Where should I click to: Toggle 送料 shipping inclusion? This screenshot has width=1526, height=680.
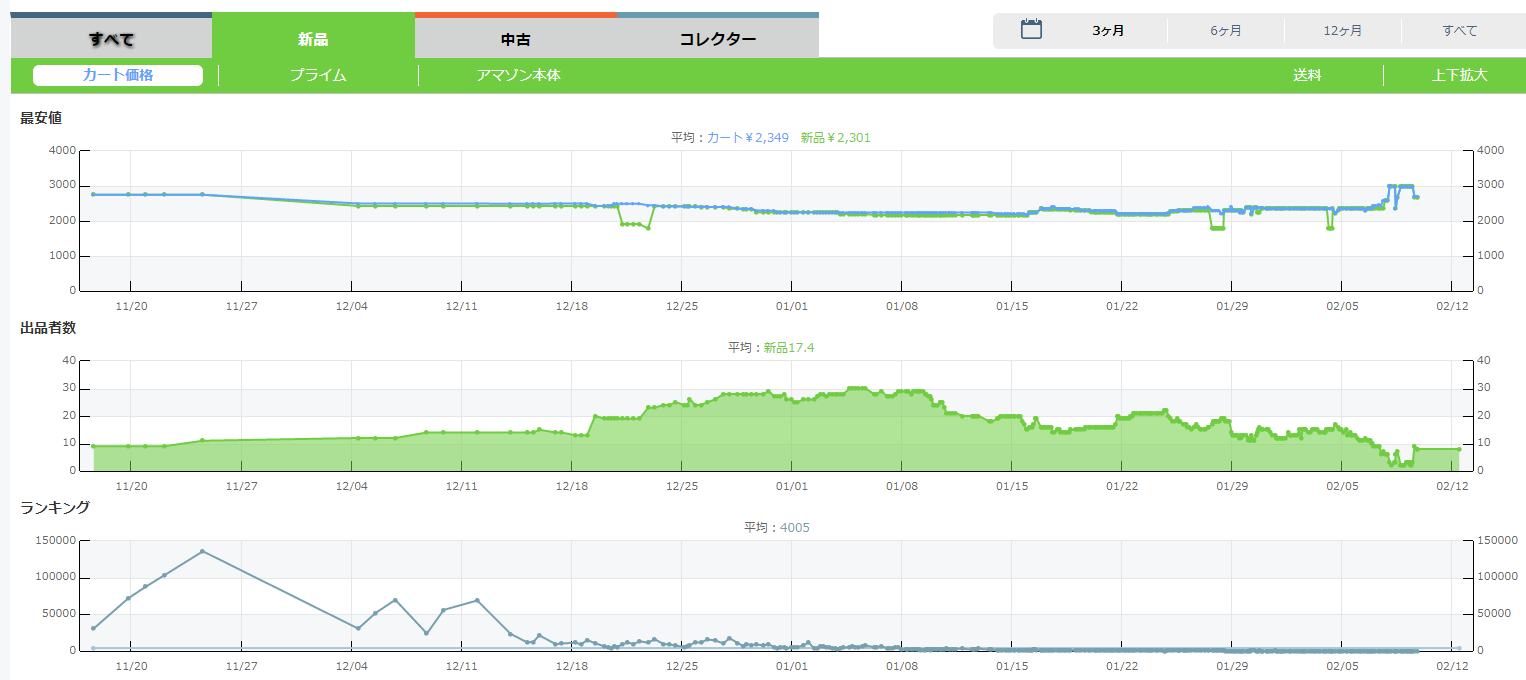(x=1307, y=75)
